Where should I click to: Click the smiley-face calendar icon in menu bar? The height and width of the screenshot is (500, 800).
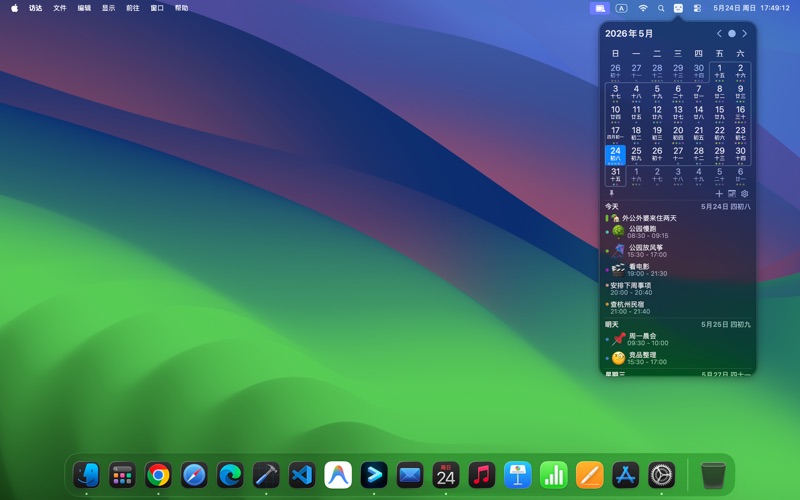tap(678, 8)
